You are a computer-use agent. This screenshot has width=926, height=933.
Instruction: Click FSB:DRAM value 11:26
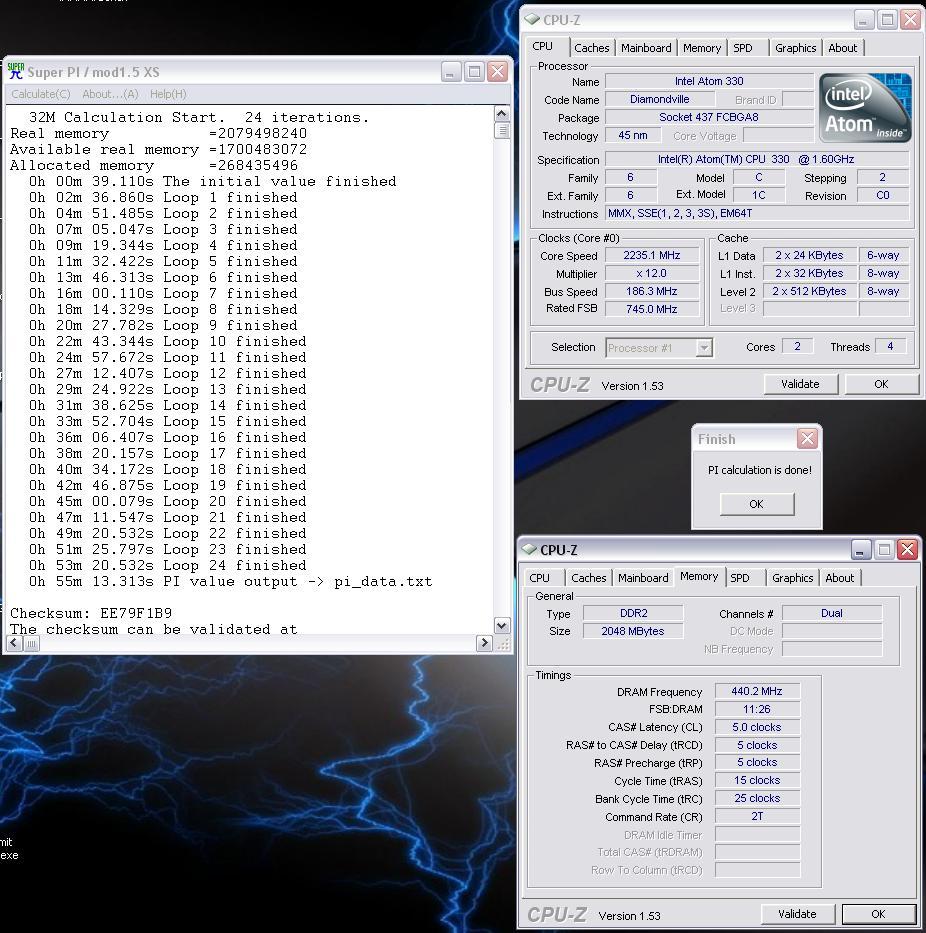click(x=757, y=709)
